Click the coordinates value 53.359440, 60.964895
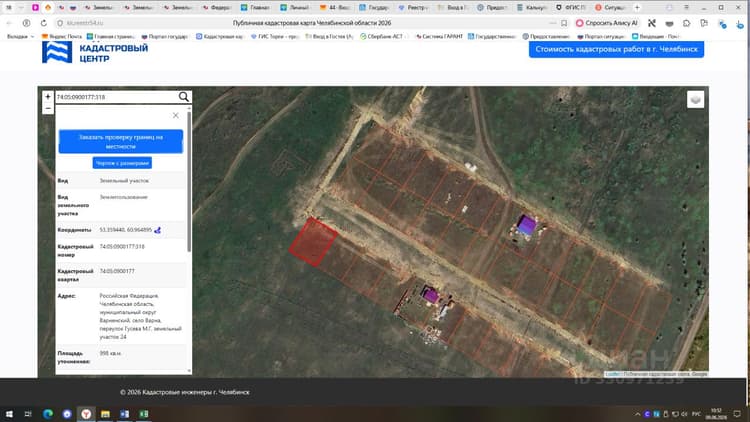Viewport: 750px width, 422px height. coord(125,230)
